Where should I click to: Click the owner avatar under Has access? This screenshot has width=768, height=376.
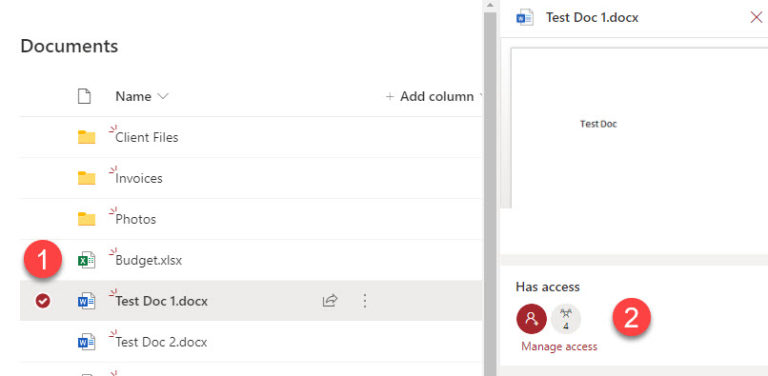(531, 319)
